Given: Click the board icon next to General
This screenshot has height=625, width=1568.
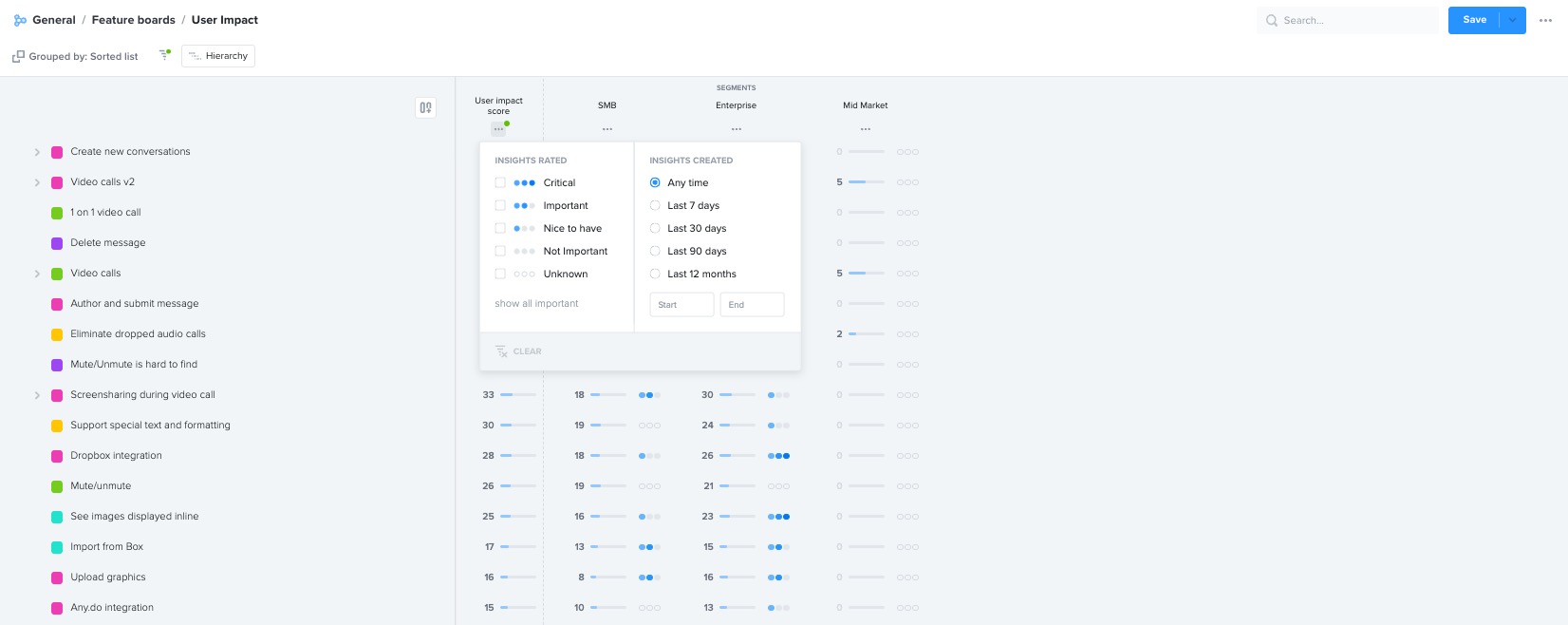Looking at the screenshot, I should [20, 20].
